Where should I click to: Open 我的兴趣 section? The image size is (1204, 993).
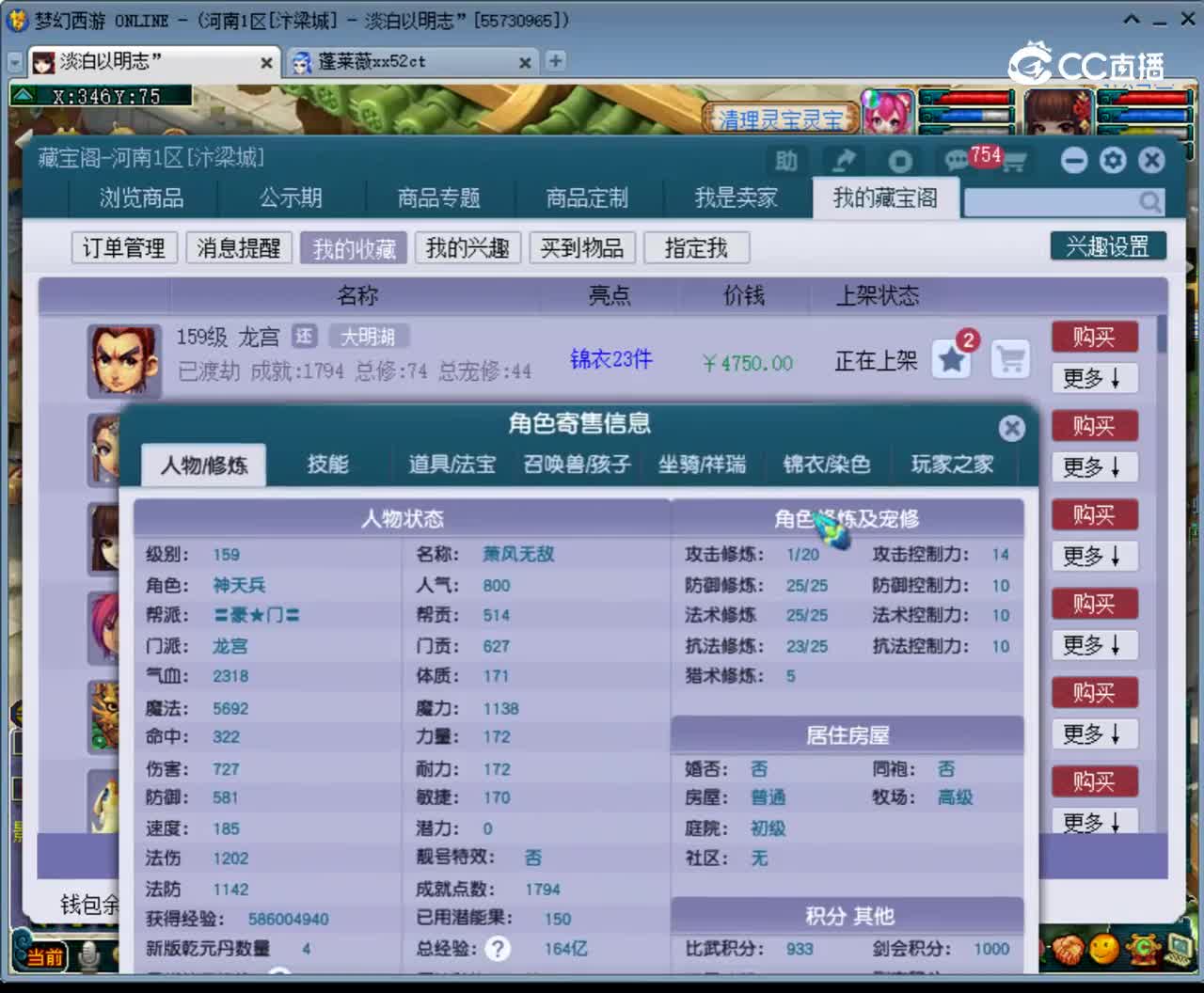(x=467, y=248)
